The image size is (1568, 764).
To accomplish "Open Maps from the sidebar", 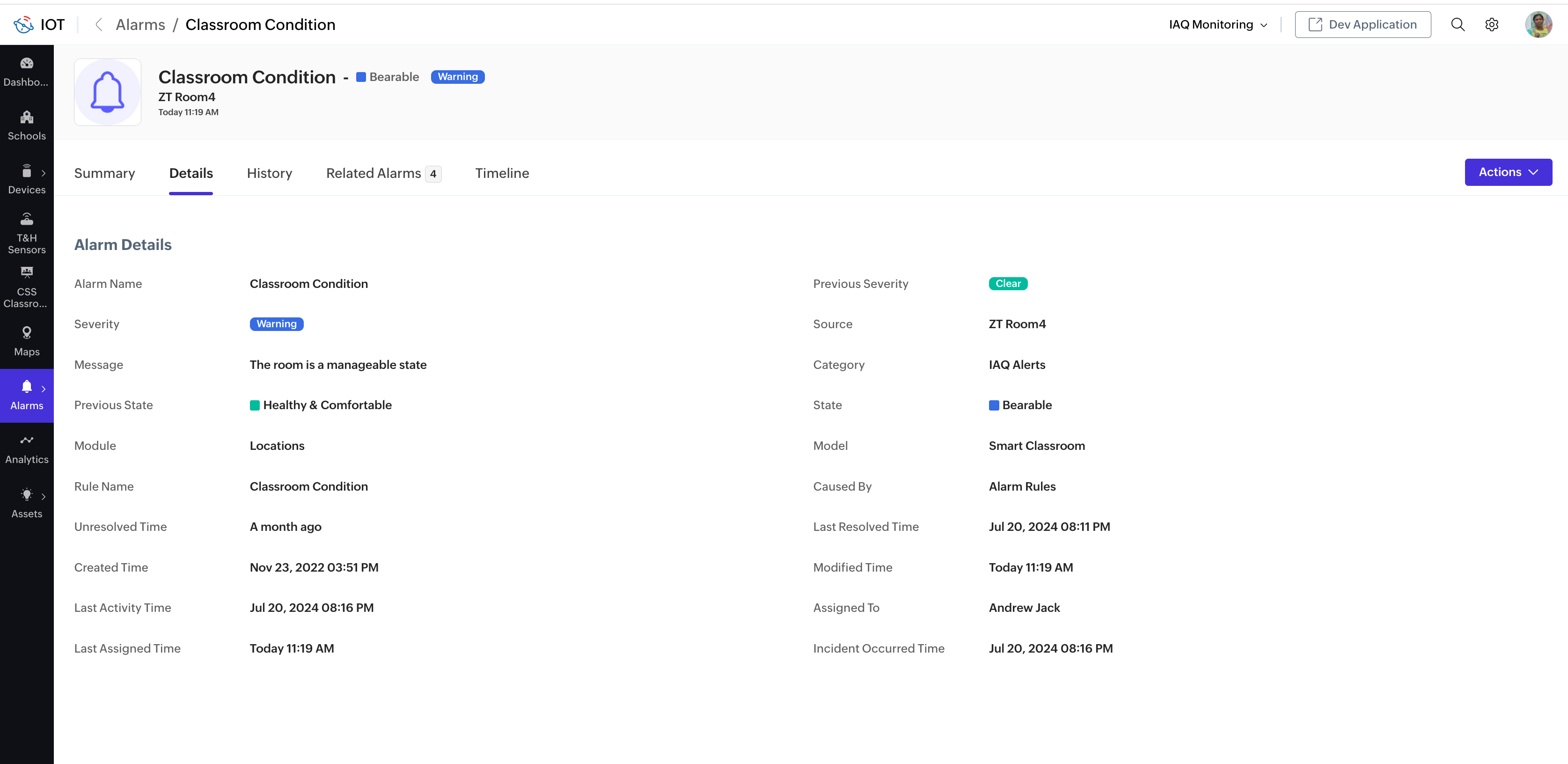I will click(x=27, y=341).
